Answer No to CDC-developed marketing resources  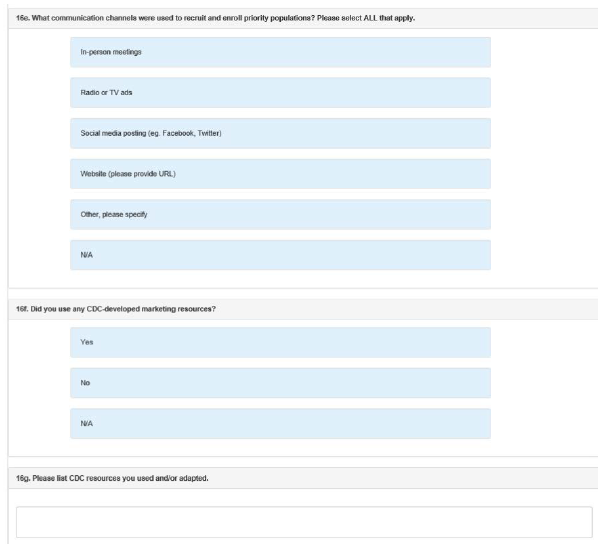280,382
